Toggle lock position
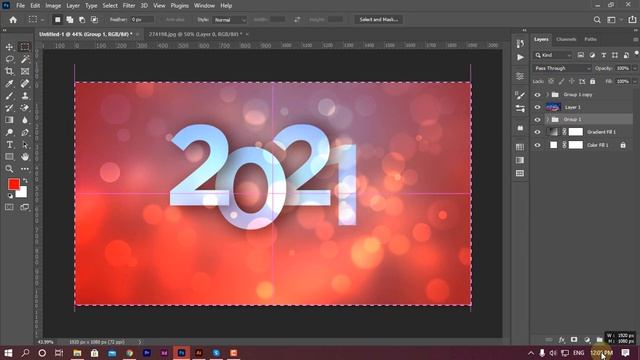The width and height of the screenshot is (640, 360). coord(572,82)
